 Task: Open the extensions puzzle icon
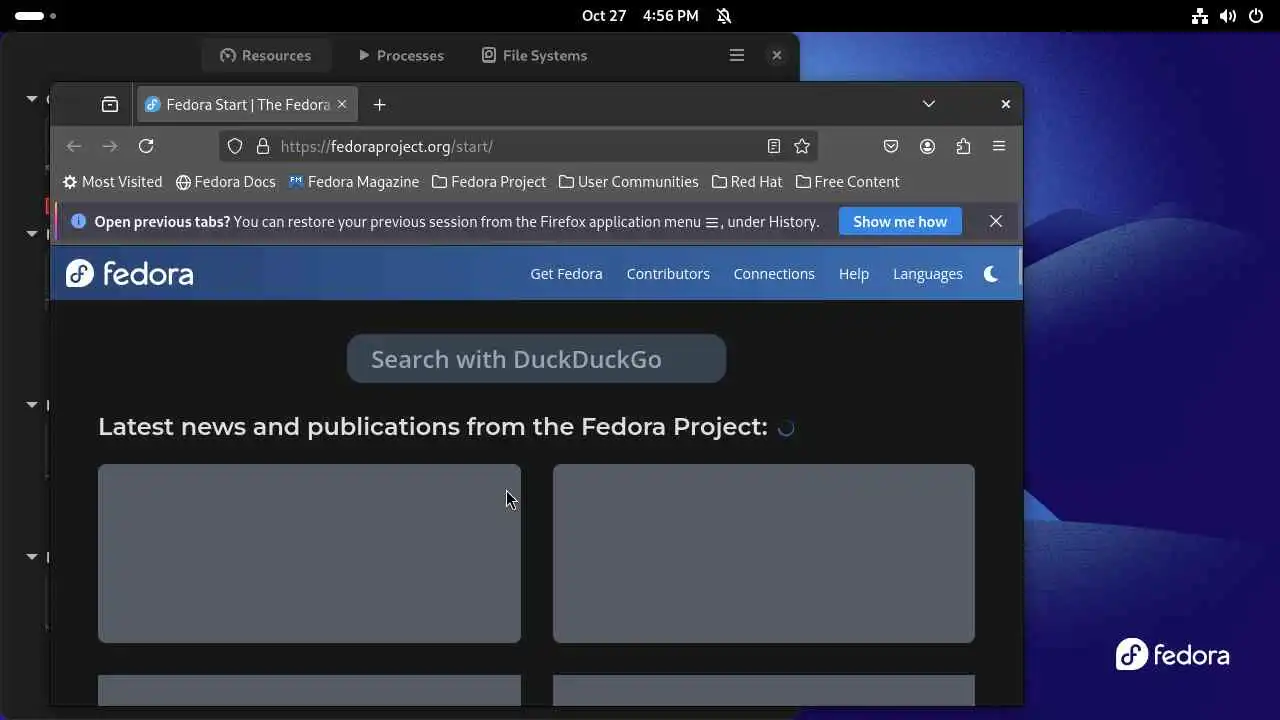(x=963, y=146)
